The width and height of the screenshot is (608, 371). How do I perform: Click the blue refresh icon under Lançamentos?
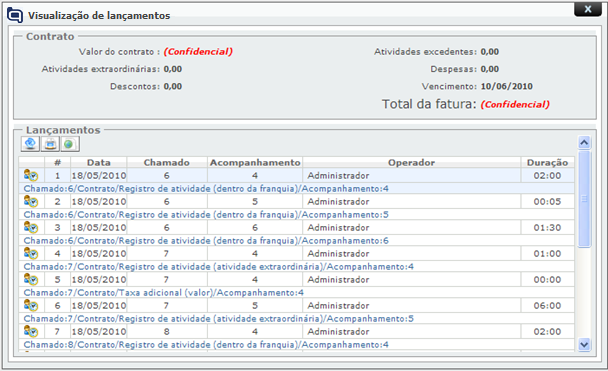[x=30, y=144]
